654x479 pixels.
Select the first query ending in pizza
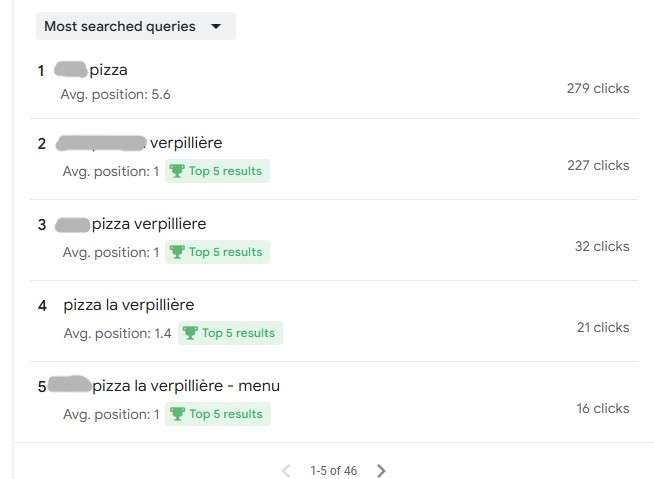point(108,70)
